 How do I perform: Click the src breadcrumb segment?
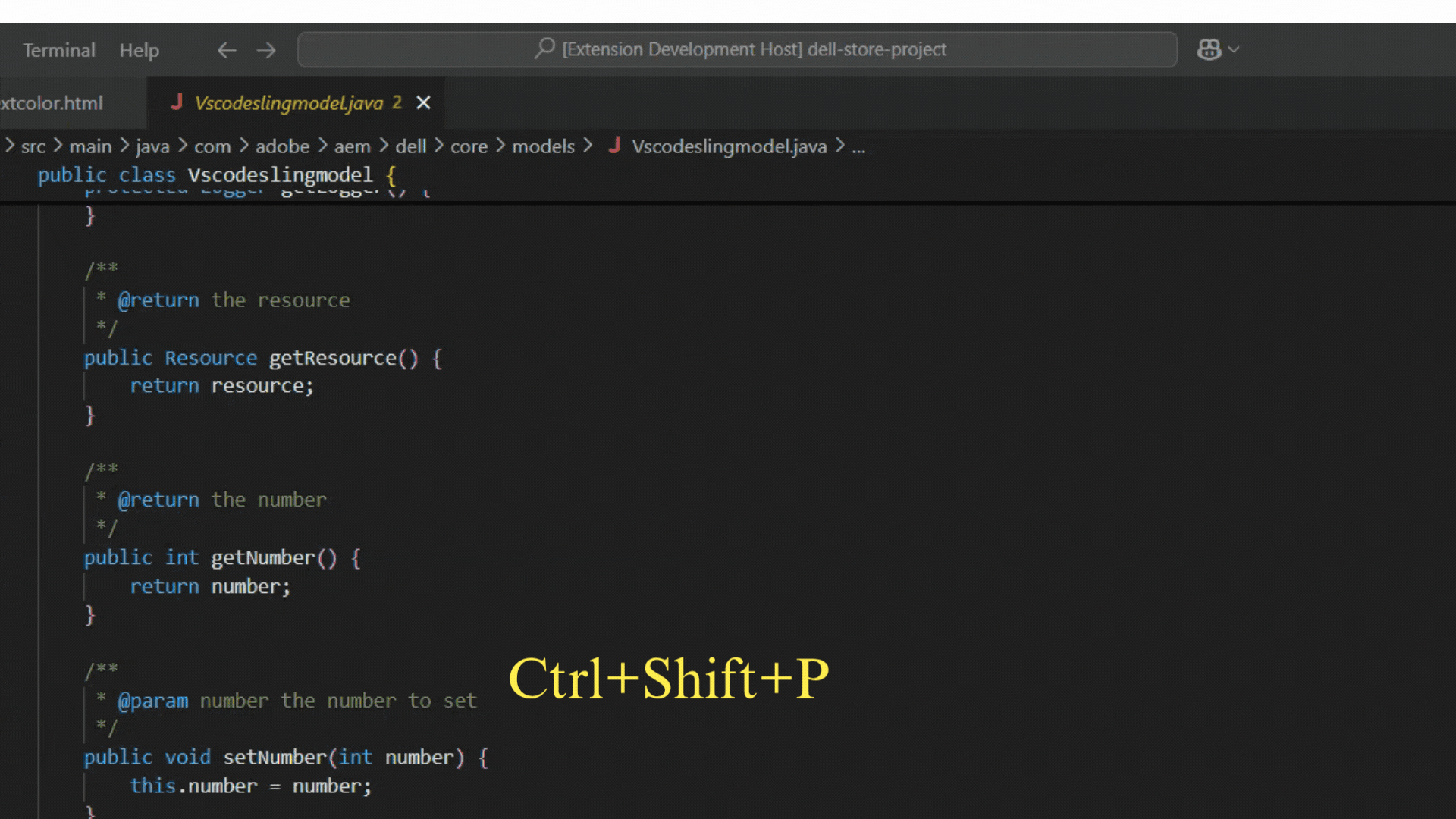click(x=33, y=146)
